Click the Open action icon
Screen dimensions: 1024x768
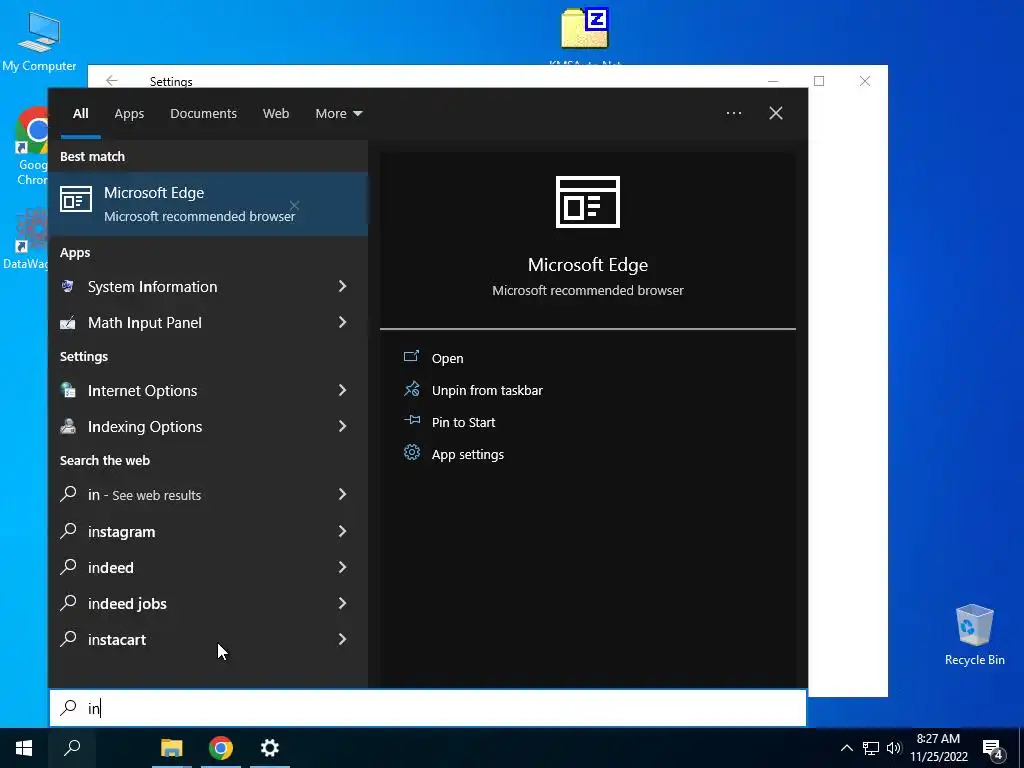pos(411,356)
